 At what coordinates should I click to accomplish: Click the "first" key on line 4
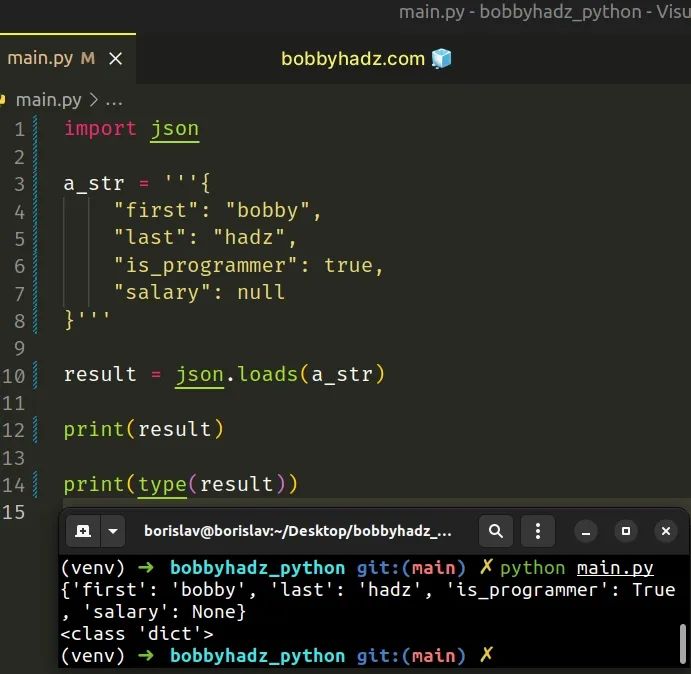click(156, 211)
